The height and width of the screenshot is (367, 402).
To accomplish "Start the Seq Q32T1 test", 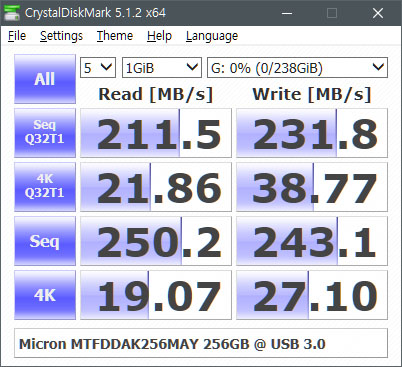I will click(45, 133).
